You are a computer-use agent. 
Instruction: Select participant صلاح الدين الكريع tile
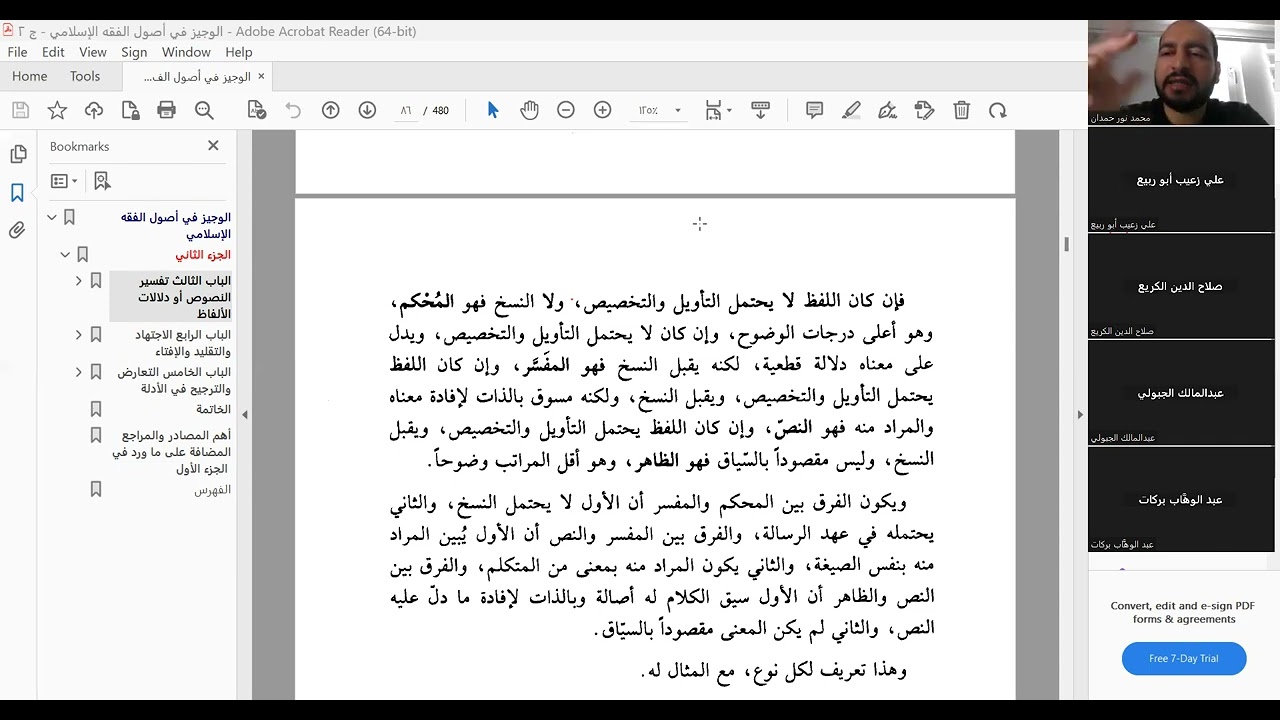click(x=1181, y=286)
